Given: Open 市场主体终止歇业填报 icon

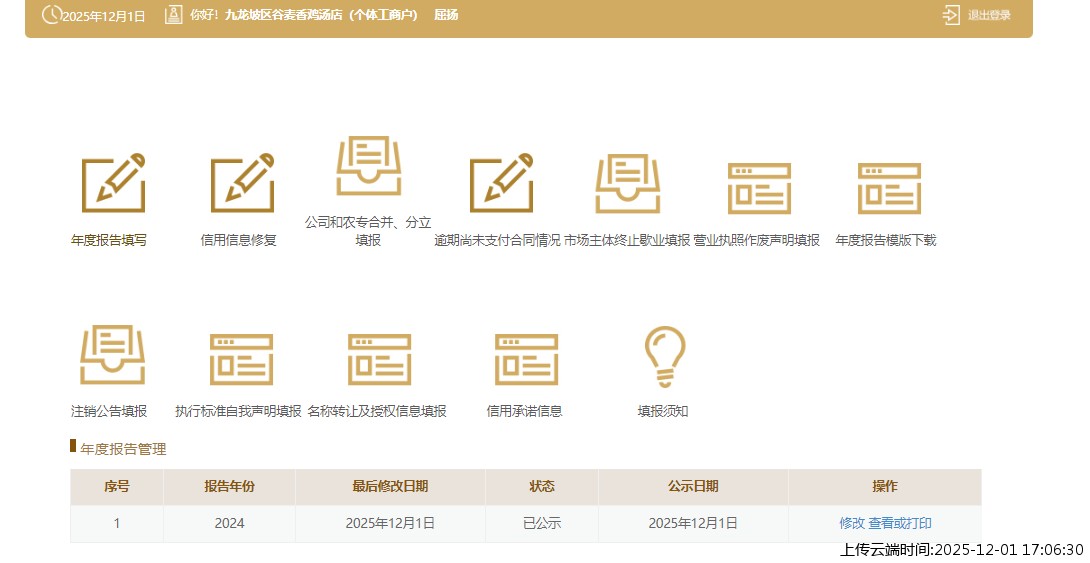Looking at the screenshot, I should click(x=627, y=184).
